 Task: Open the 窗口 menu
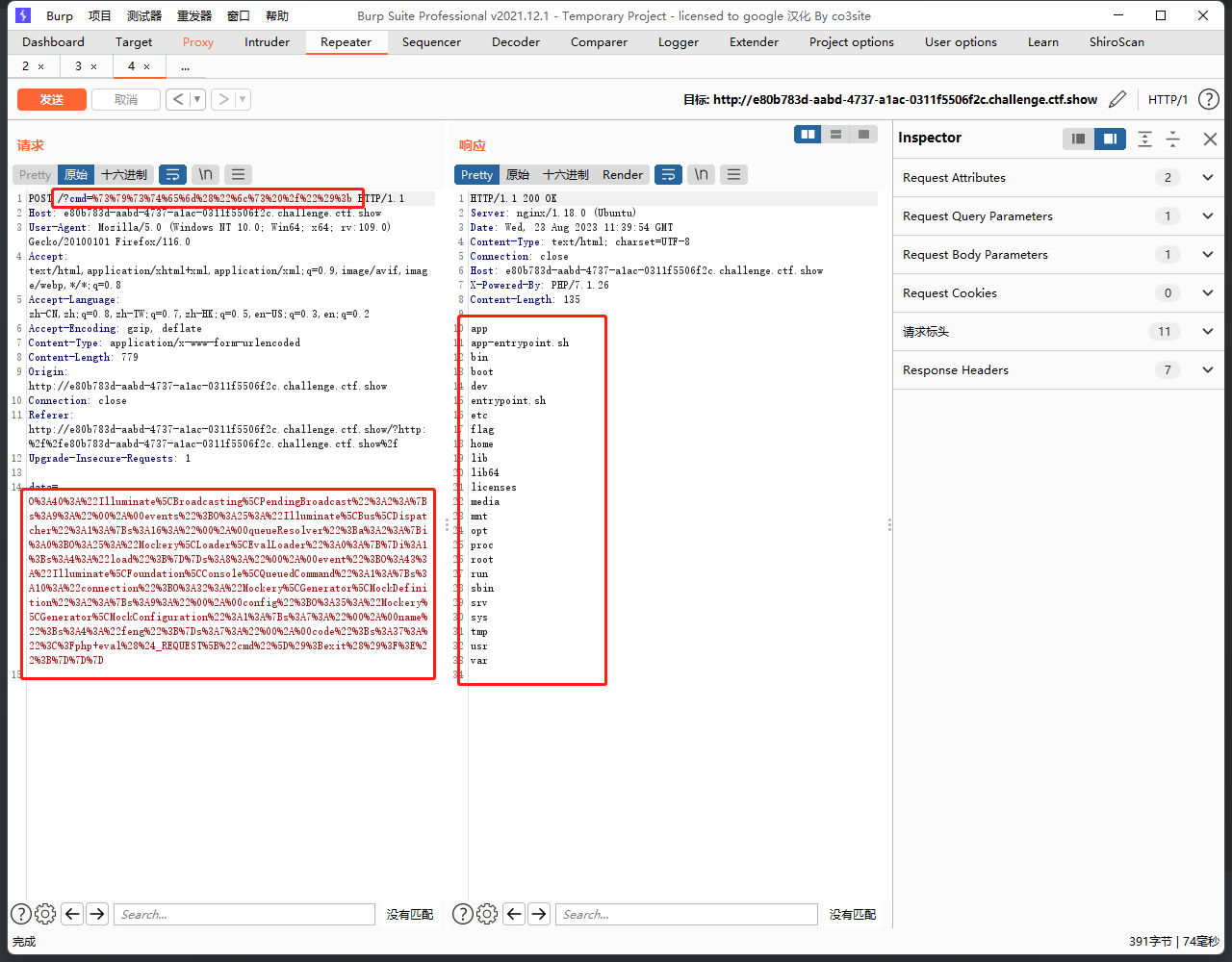(x=239, y=15)
